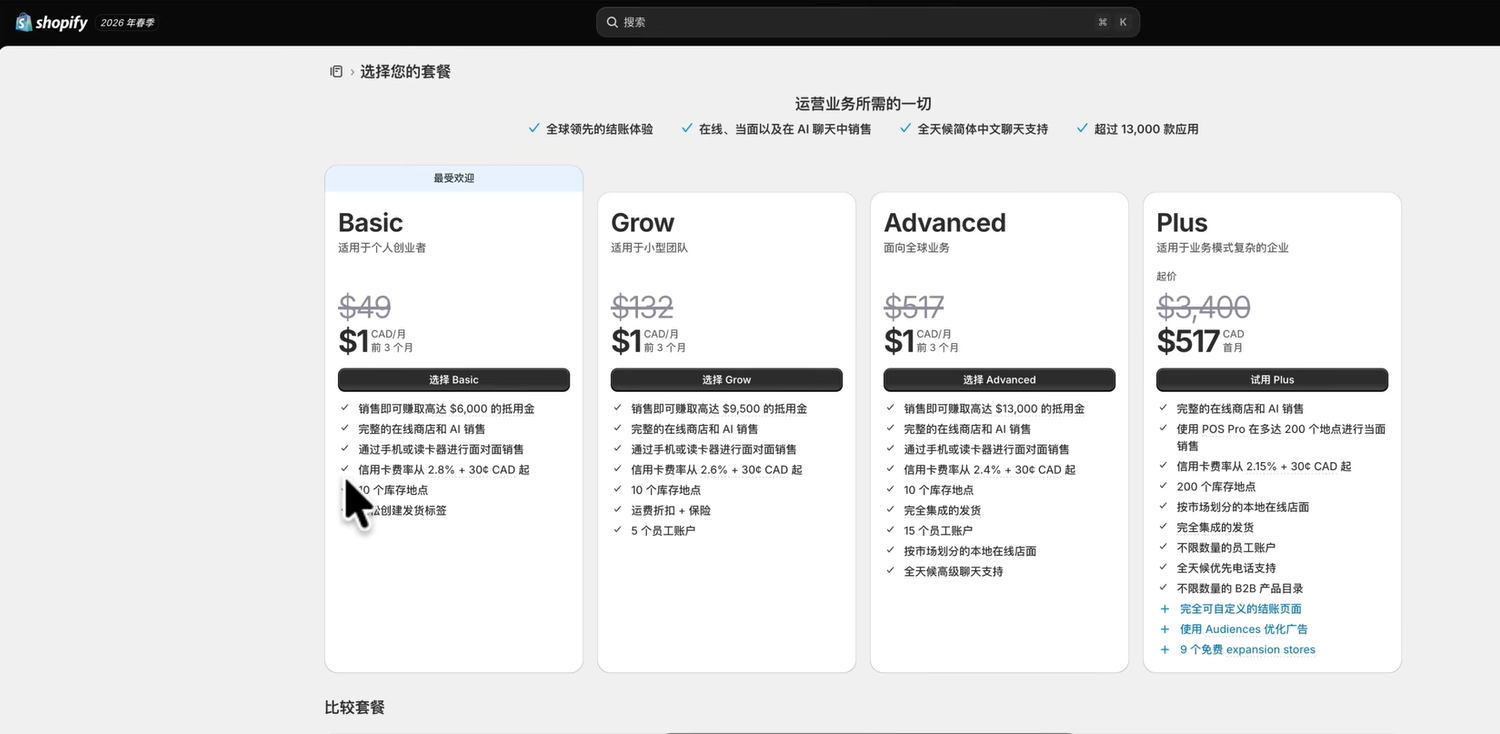Click the 选择您的套餐 breadcrumb title
The image size is (1500, 734).
tap(406, 72)
